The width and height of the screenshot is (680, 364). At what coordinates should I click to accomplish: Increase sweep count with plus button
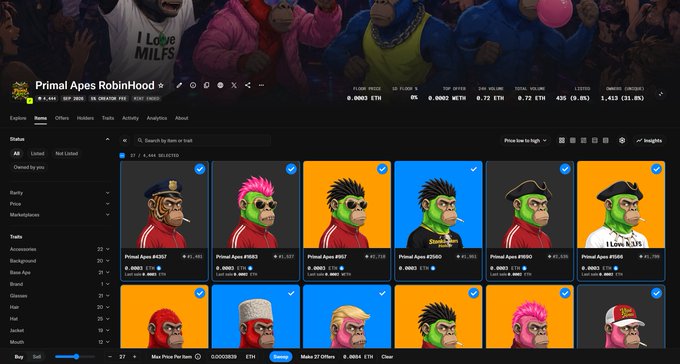(134, 357)
